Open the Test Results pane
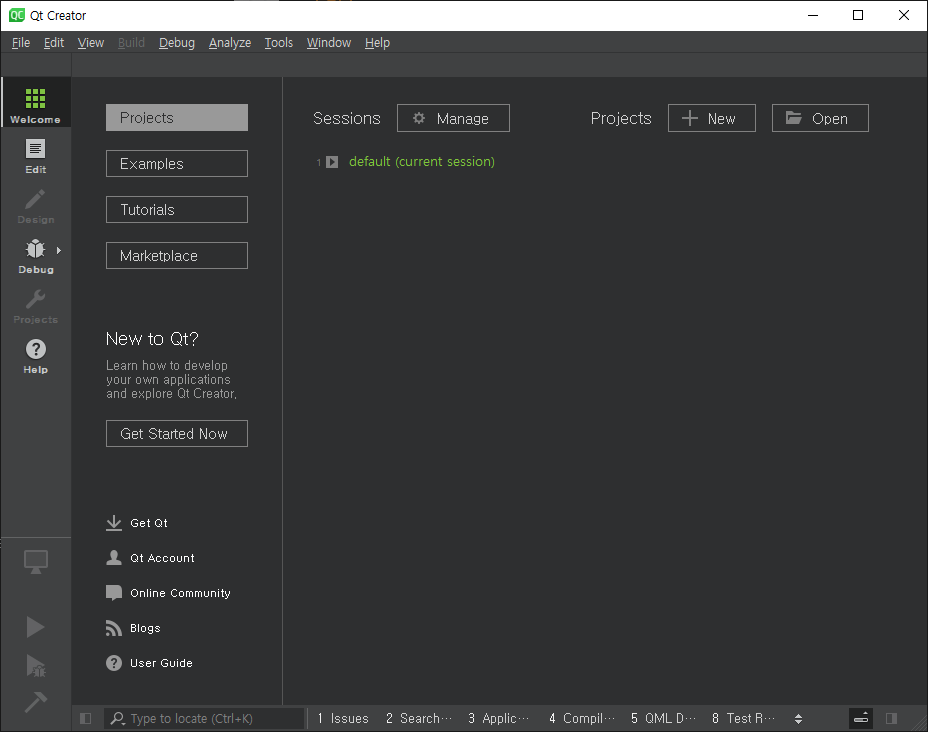The width and height of the screenshot is (928, 732). pyautogui.click(x=743, y=718)
